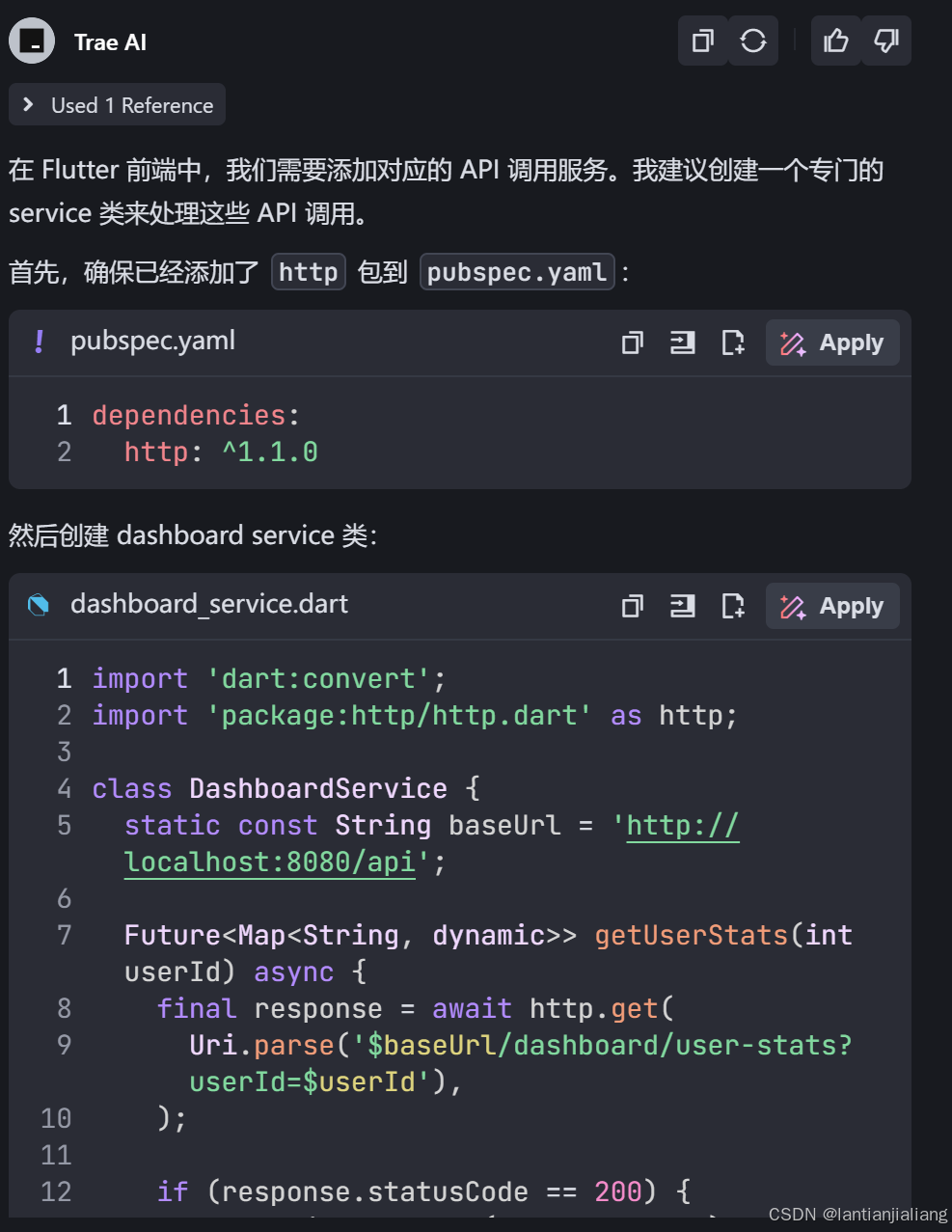The image size is (952, 1232).
Task: Click the 'class DashboardService' line
Action: pyautogui.click(x=286, y=788)
